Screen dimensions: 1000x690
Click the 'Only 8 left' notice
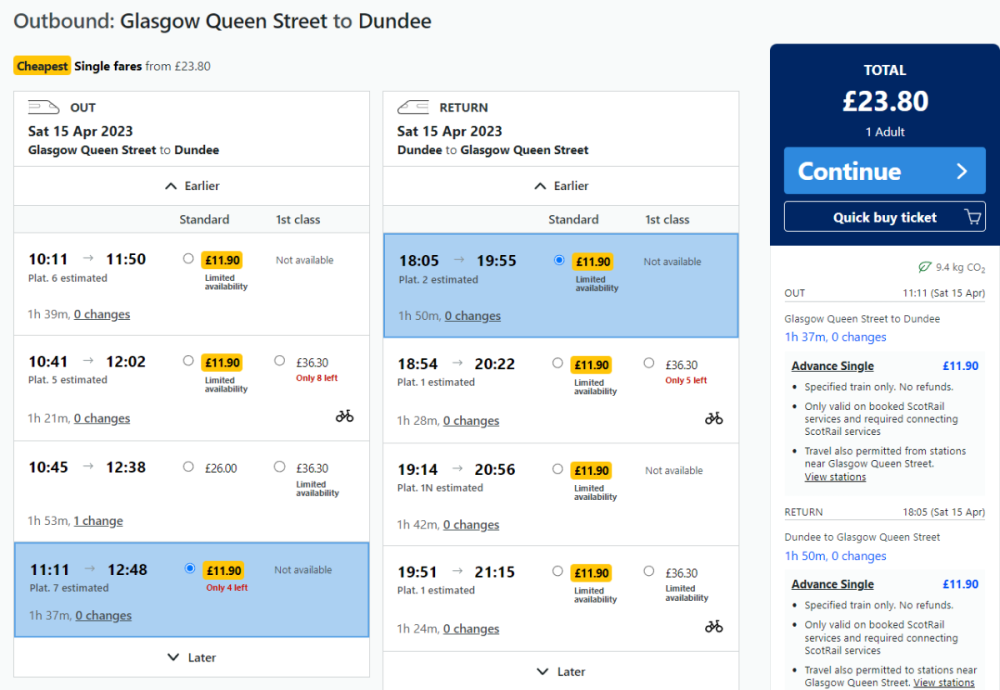point(316,378)
